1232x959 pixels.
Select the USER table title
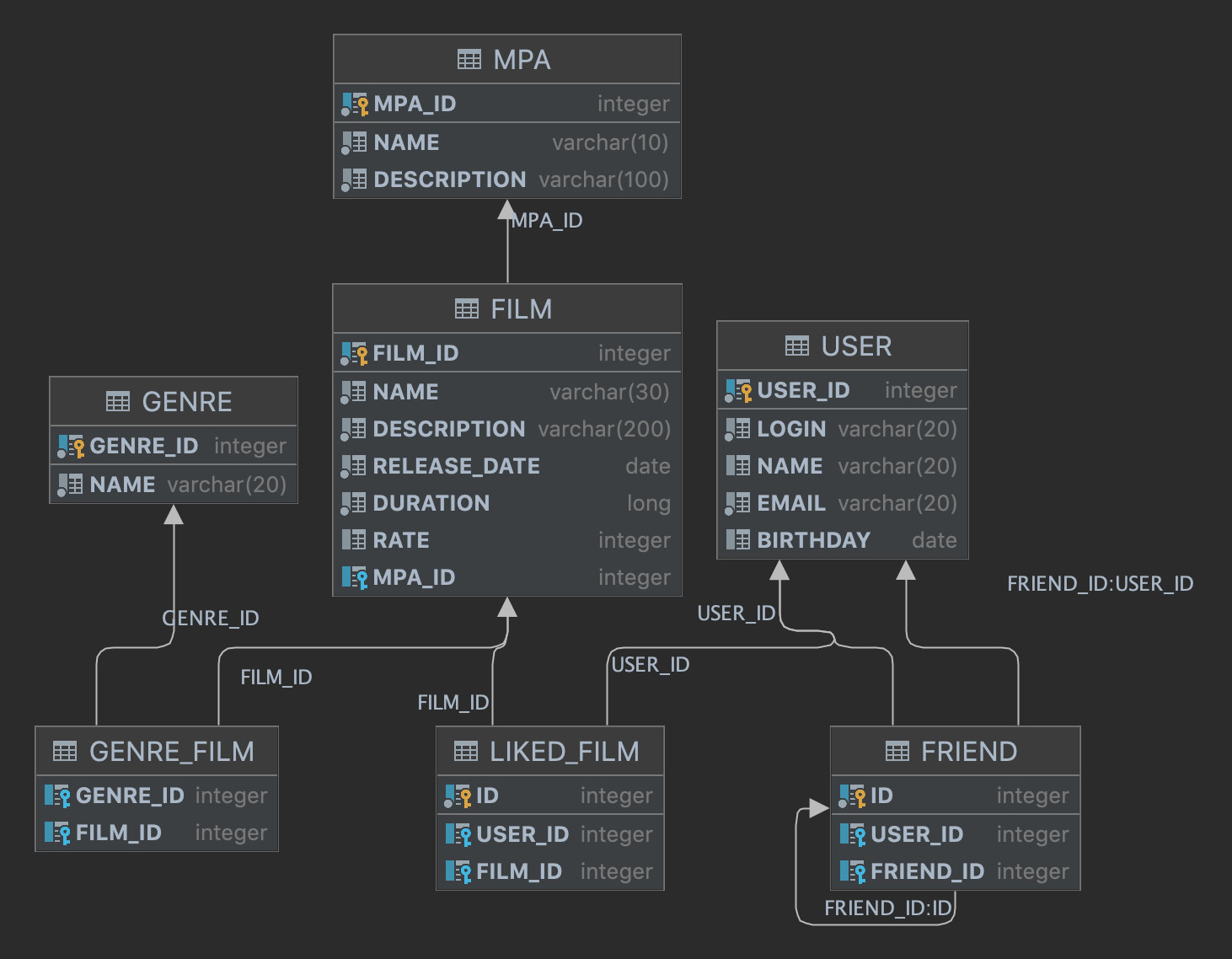(x=856, y=346)
